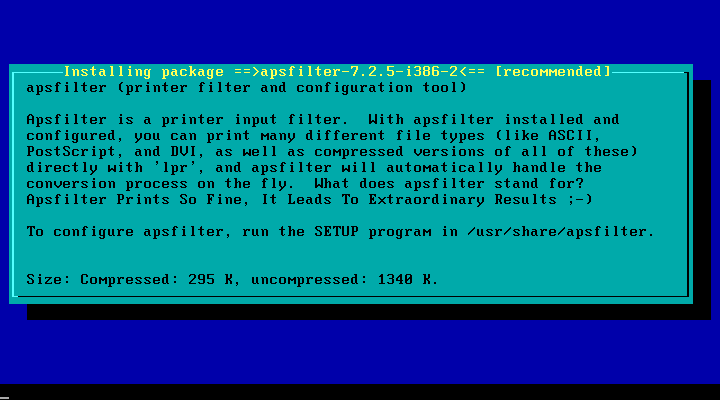
Task: Click the 'apsfilter (printer filter' heading line
Action: (x=246, y=88)
